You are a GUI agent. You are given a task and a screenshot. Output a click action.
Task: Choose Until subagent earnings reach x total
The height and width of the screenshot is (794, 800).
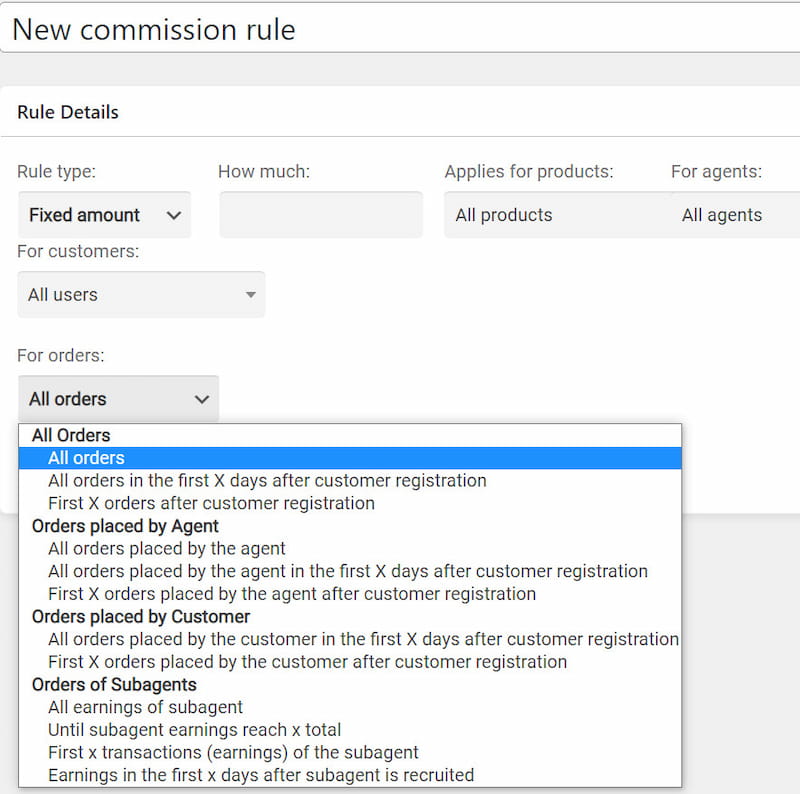(194, 730)
